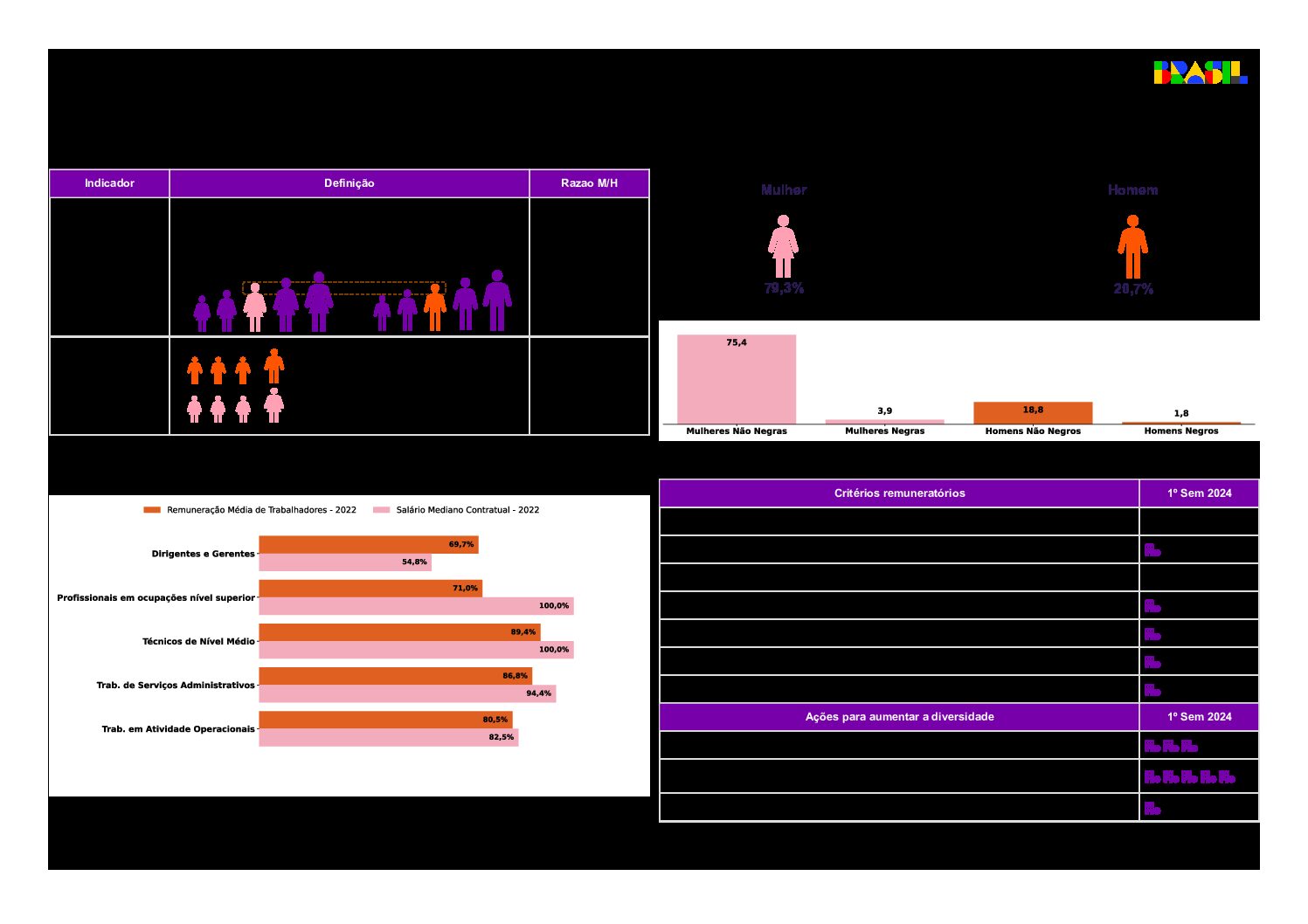Click the Mulheres Não Negras 75,4 bar

737,380
